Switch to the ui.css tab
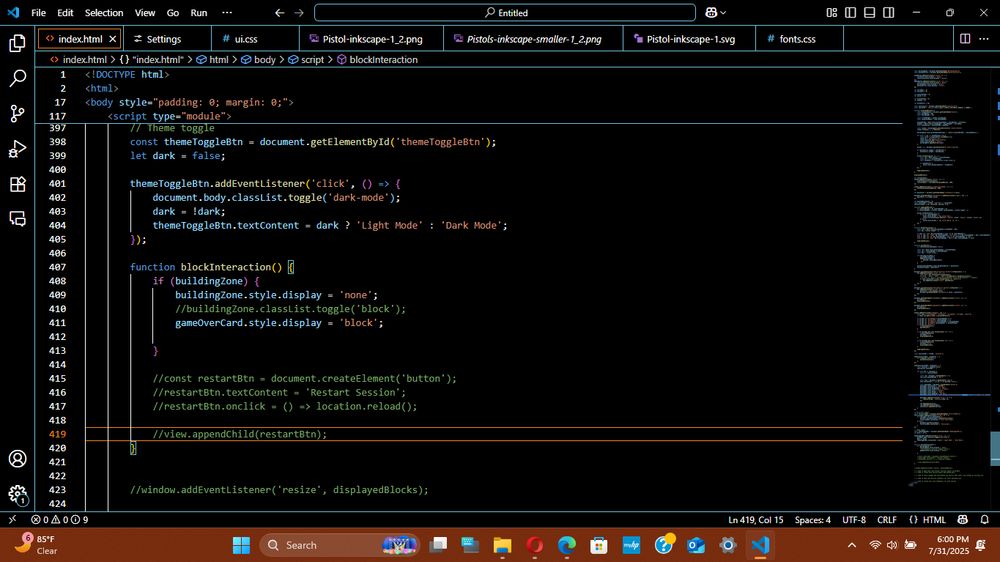Image resolution: width=1000 pixels, height=562 pixels. (245, 39)
